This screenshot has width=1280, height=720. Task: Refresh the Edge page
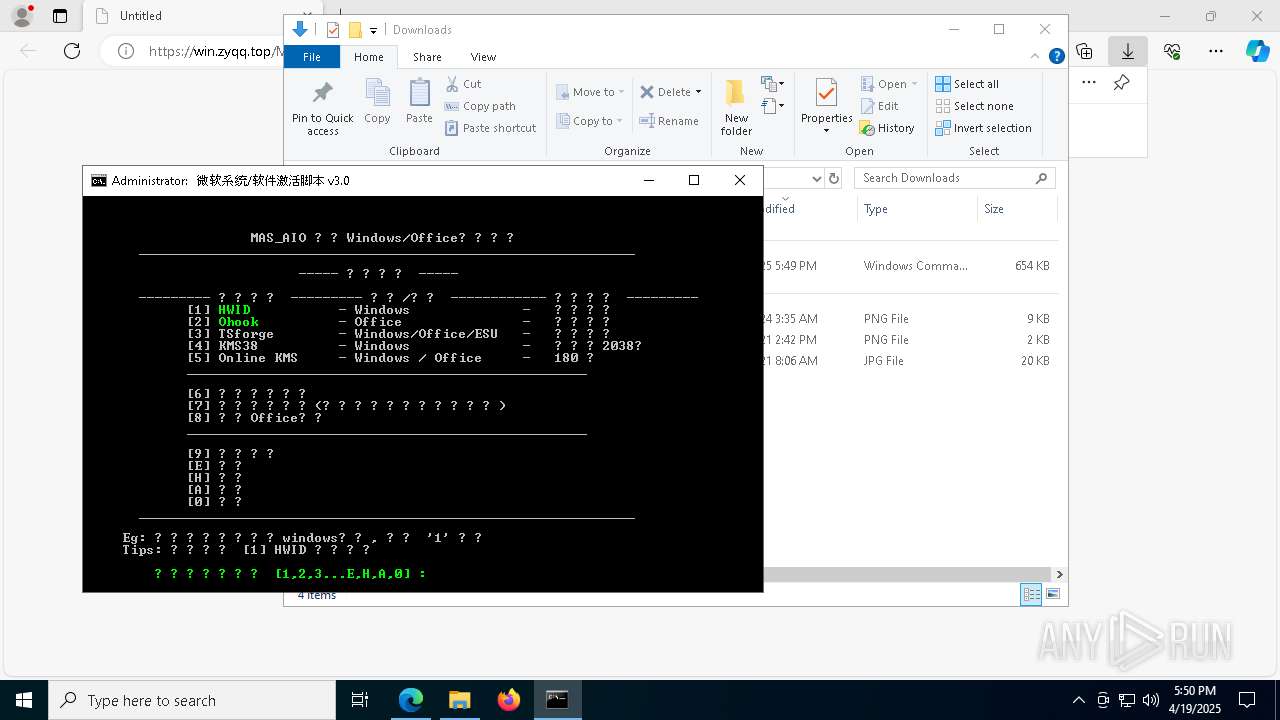pos(72,51)
